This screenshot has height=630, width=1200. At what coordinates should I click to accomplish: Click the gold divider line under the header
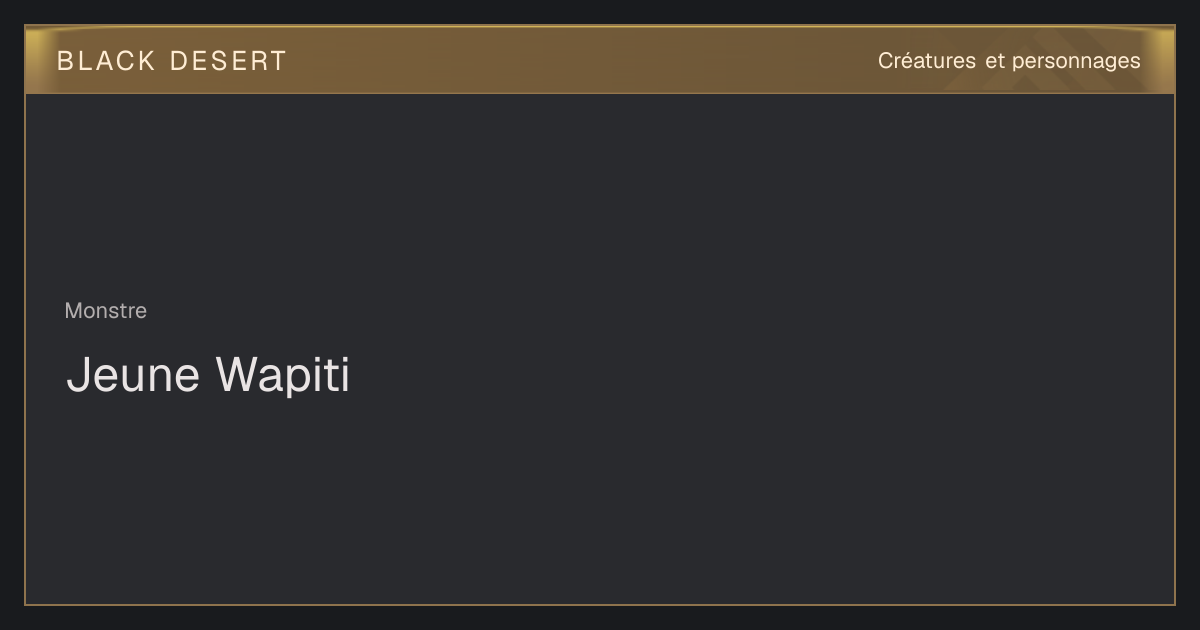(600, 93)
